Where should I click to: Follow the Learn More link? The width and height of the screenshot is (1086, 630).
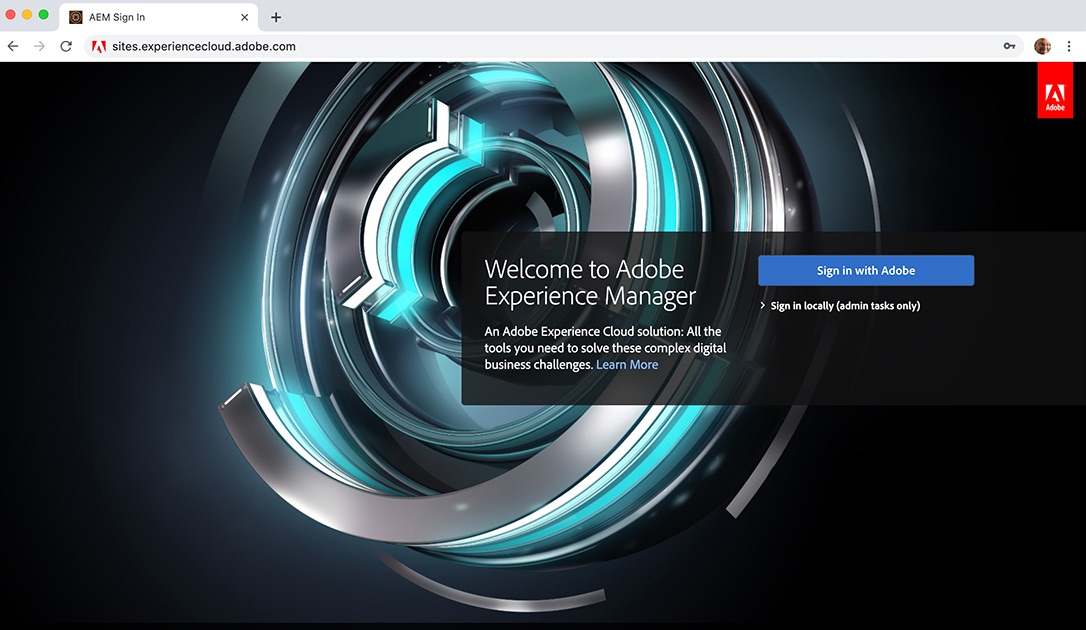pos(627,365)
